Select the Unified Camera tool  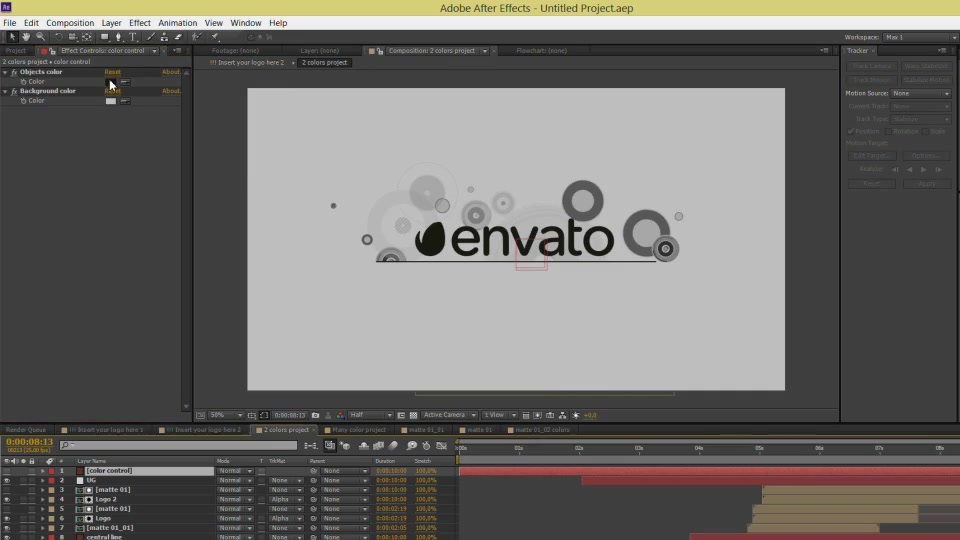72,37
